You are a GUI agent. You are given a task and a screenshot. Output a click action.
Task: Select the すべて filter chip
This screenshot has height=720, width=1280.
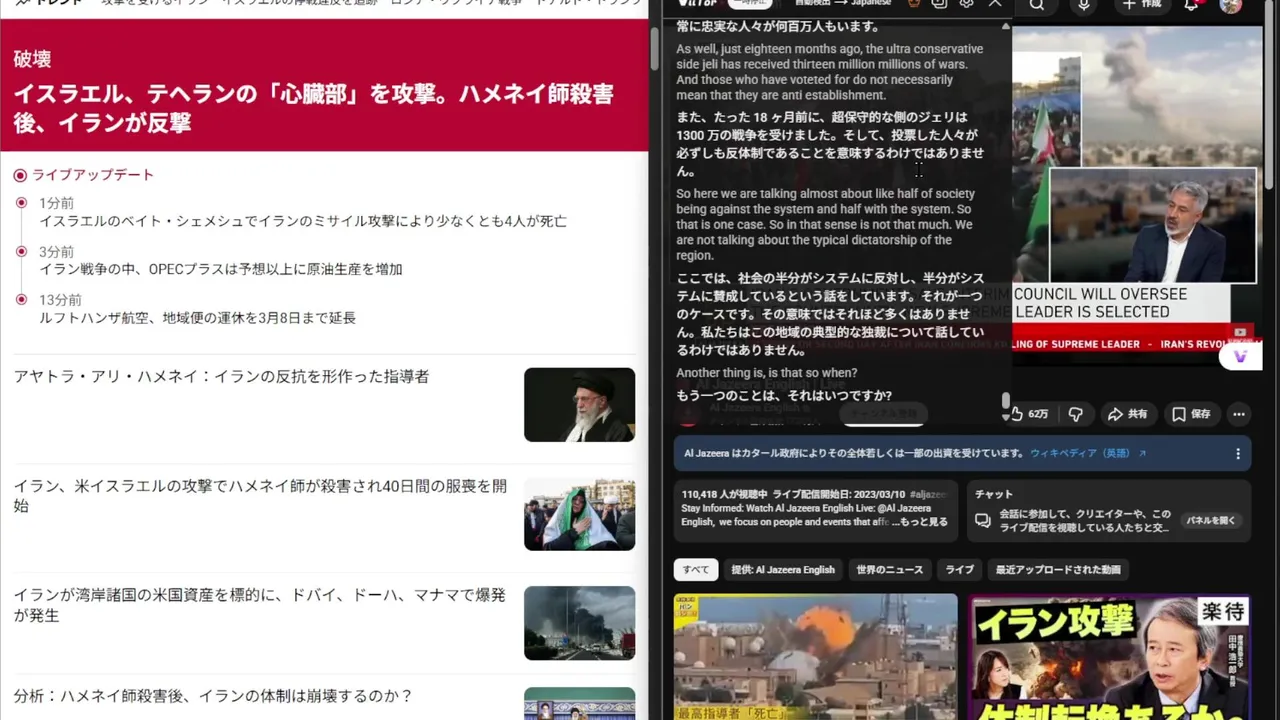click(x=696, y=569)
